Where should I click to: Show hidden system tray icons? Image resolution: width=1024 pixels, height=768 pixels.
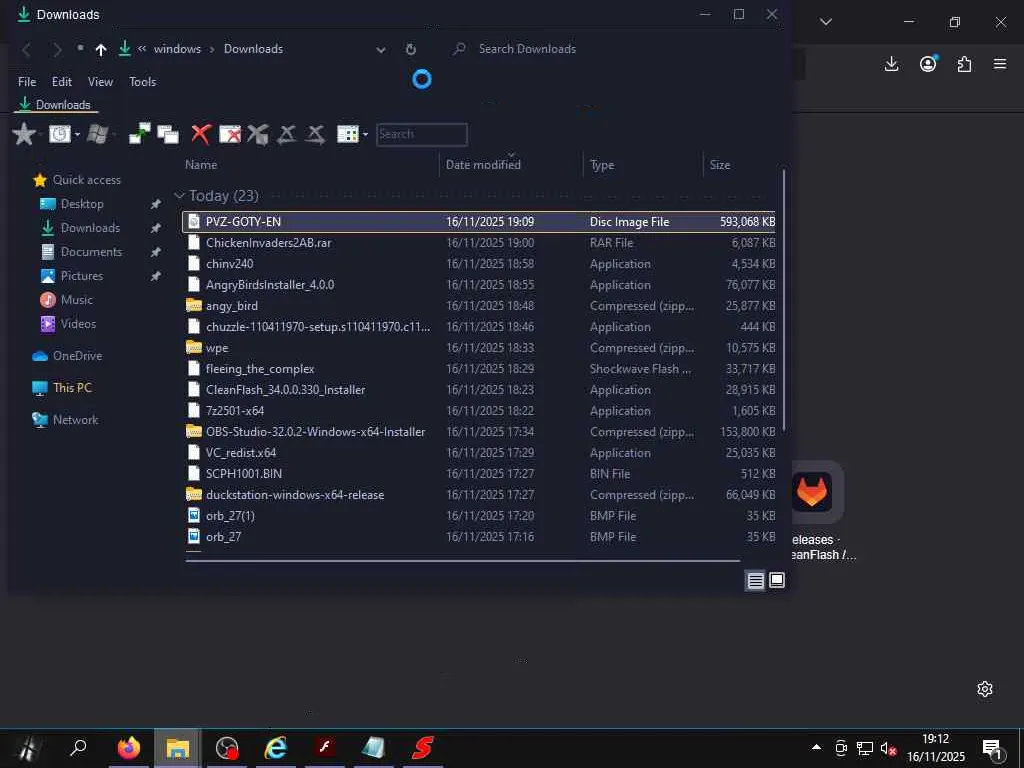coord(816,747)
